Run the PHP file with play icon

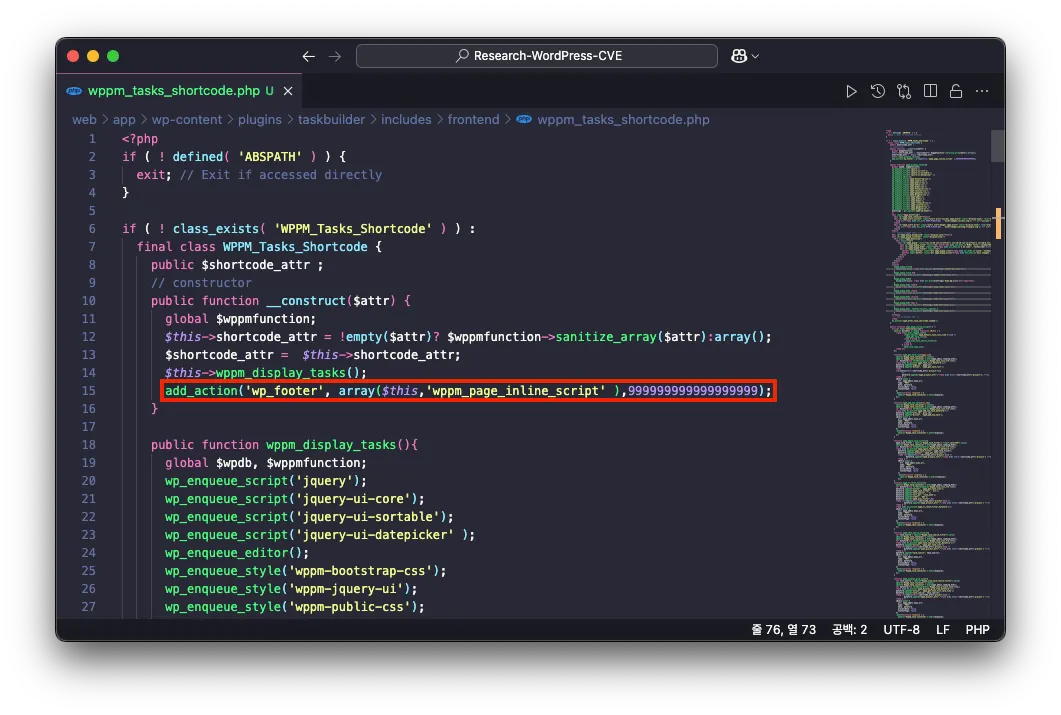click(x=851, y=91)
